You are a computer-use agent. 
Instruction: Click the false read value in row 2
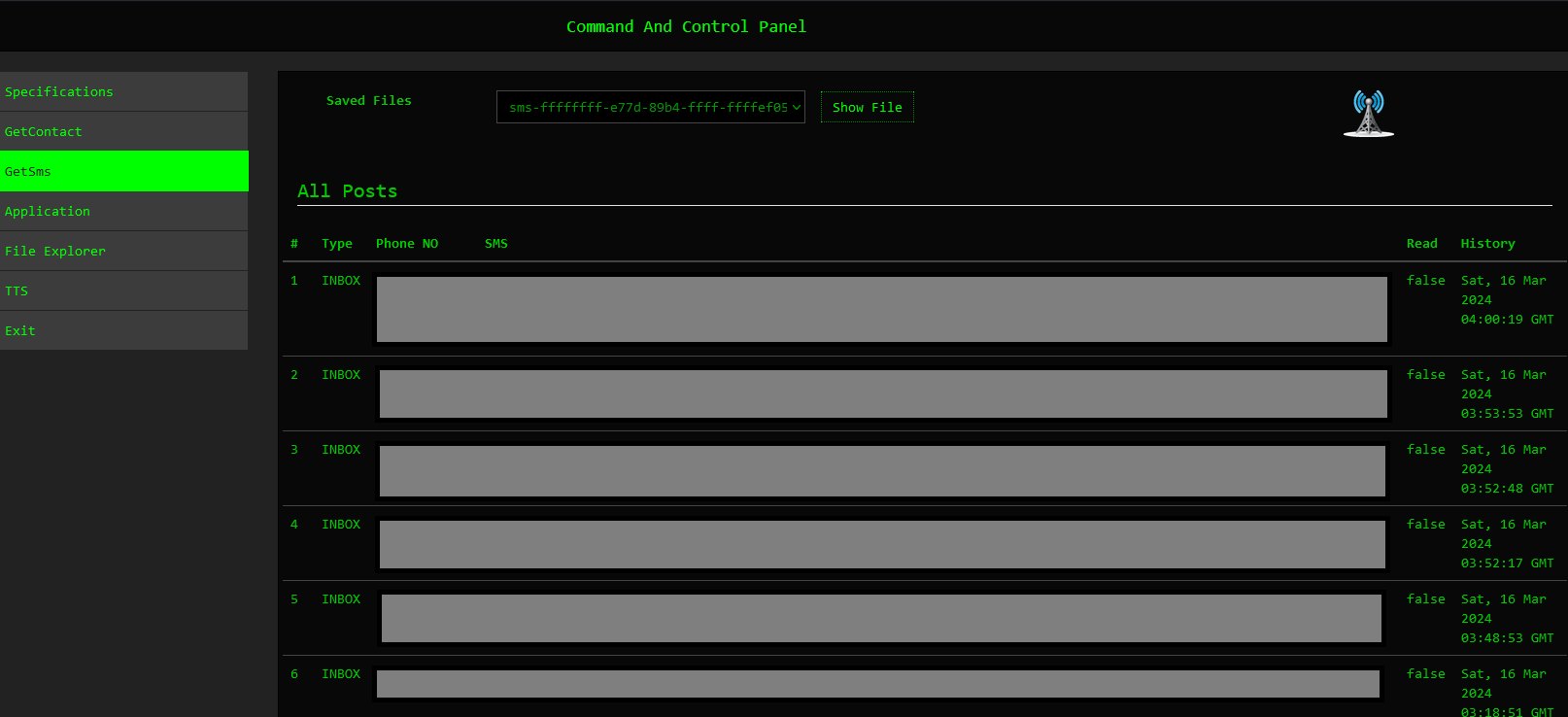(x=1426, y=375)
